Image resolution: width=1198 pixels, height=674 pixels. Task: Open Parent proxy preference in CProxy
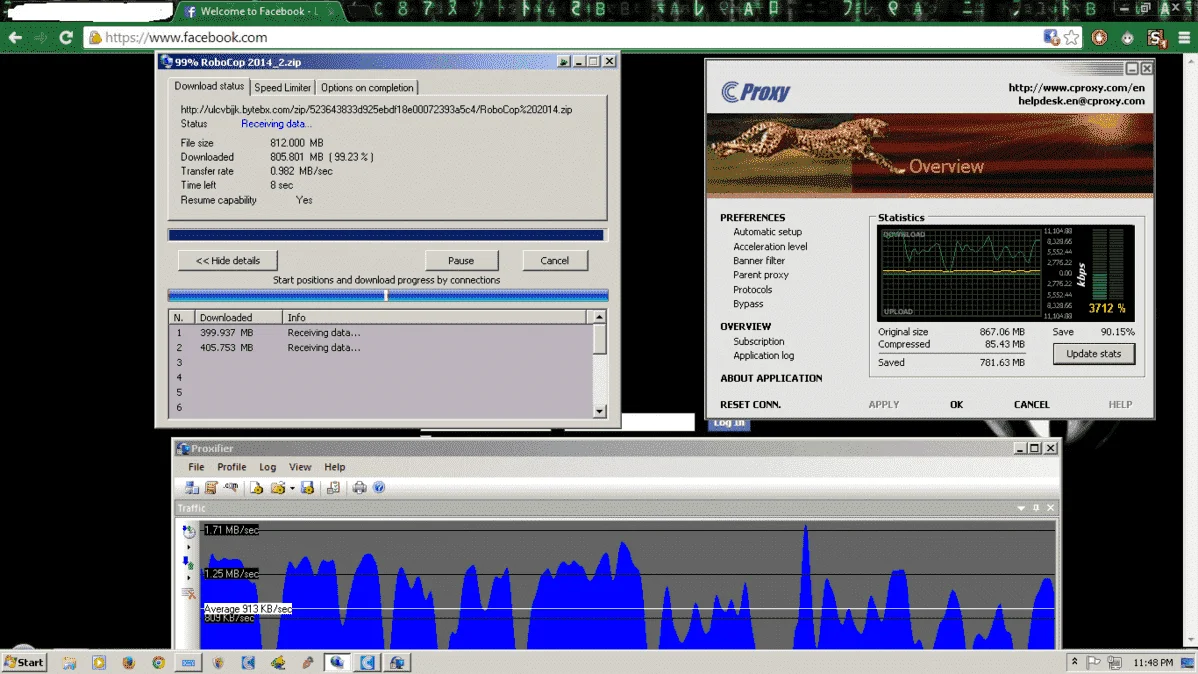761,275
